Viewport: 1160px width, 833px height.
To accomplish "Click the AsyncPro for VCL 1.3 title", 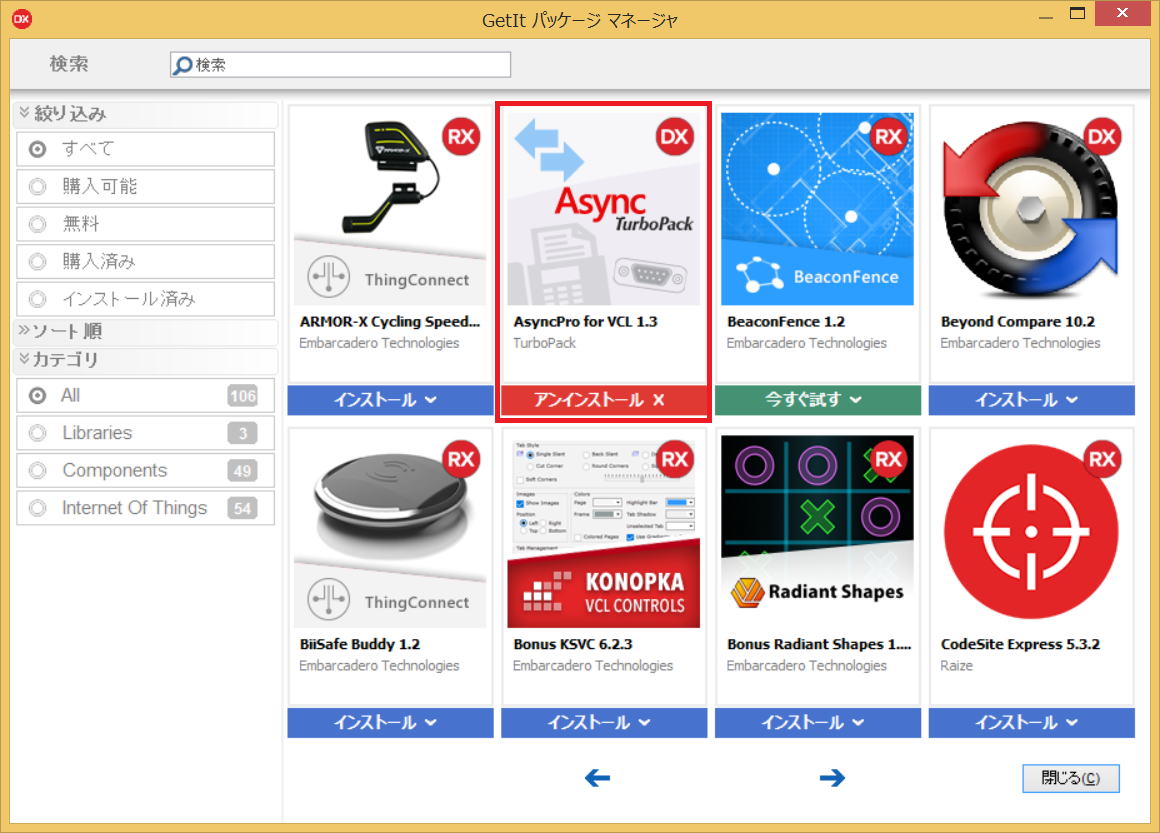I will pyautogui.click(x=585, y=322).
